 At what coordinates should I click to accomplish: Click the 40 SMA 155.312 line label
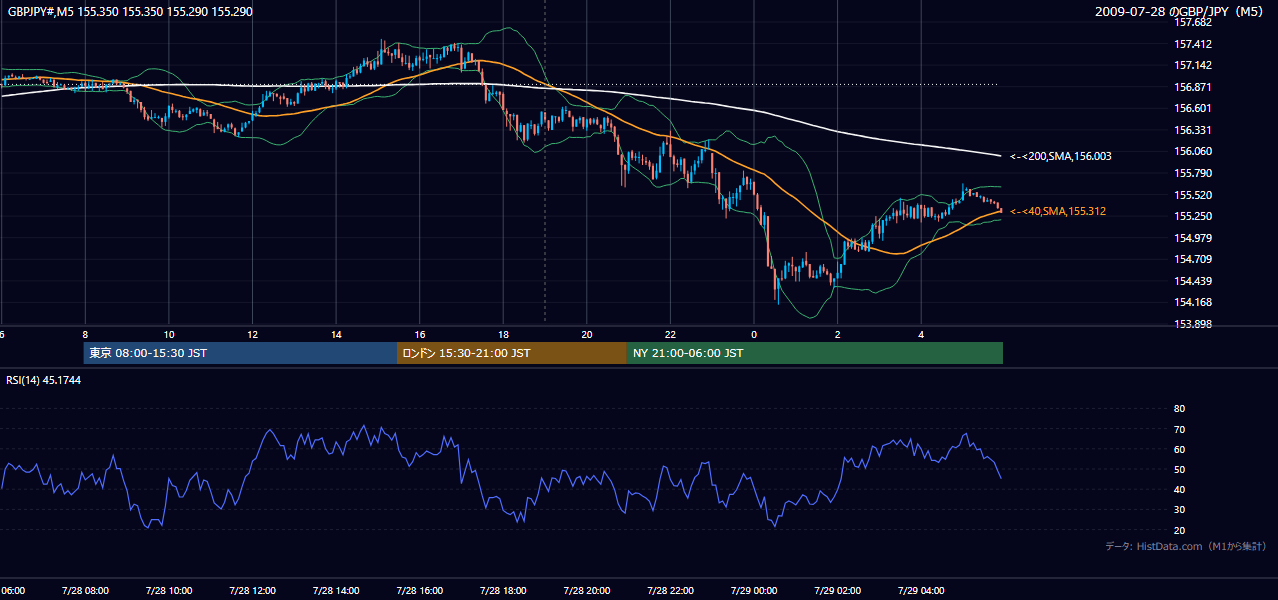1058,211
